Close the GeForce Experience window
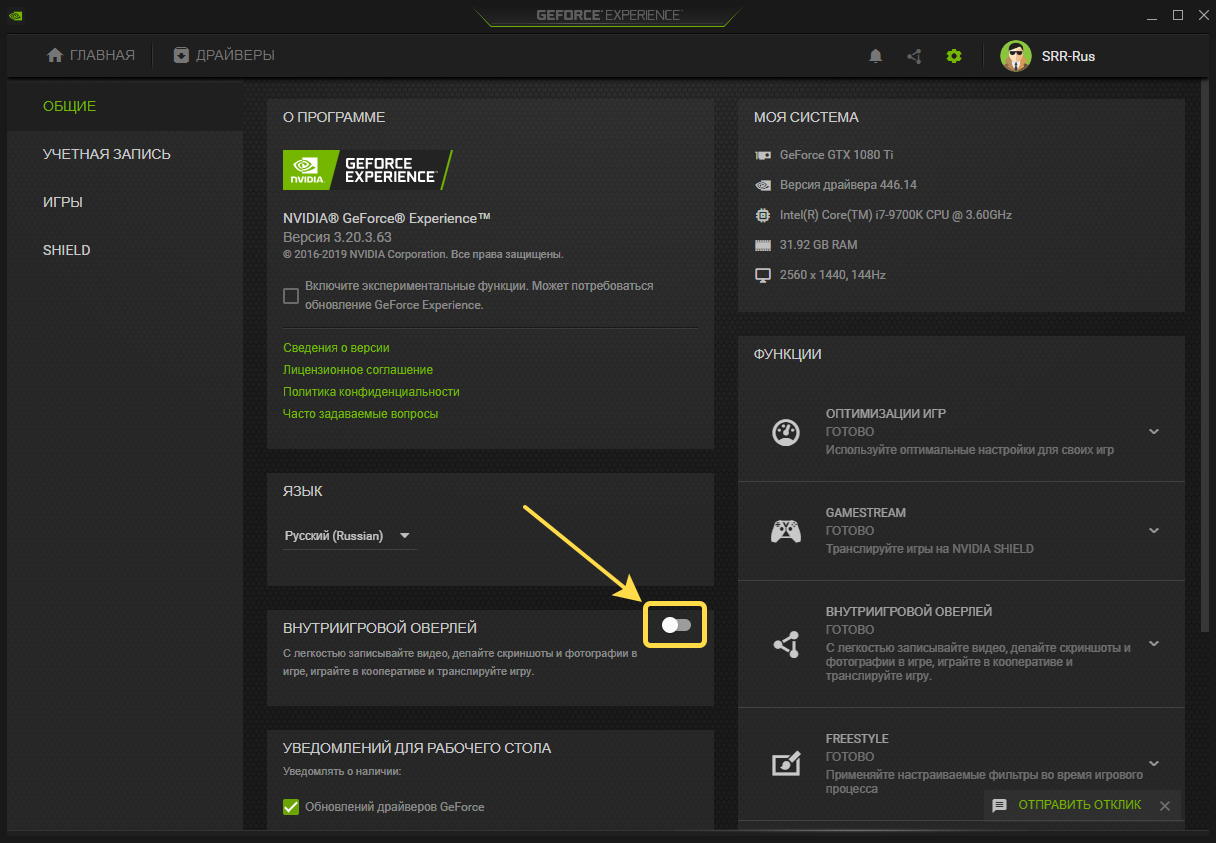This screenshot has height=843, width=1216. [x=1201, y=15]
